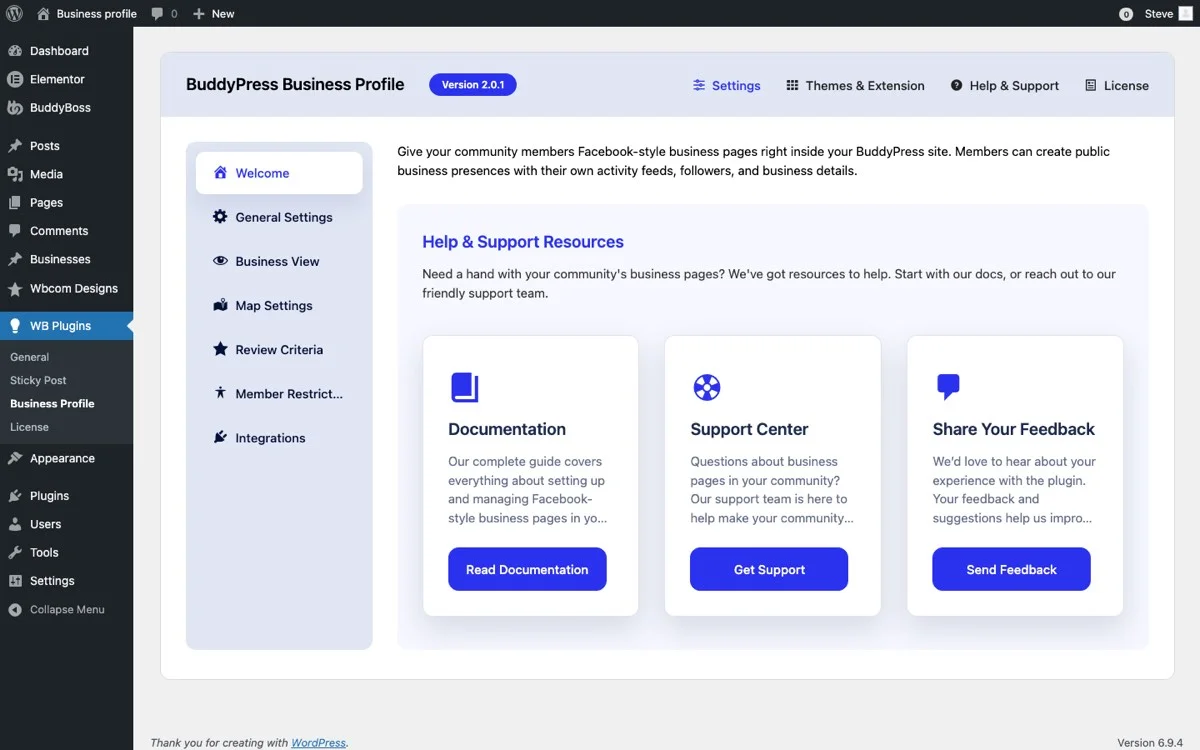Open the Business View eye item
This screenshot has height=750, width=1200.
(278, 261)
